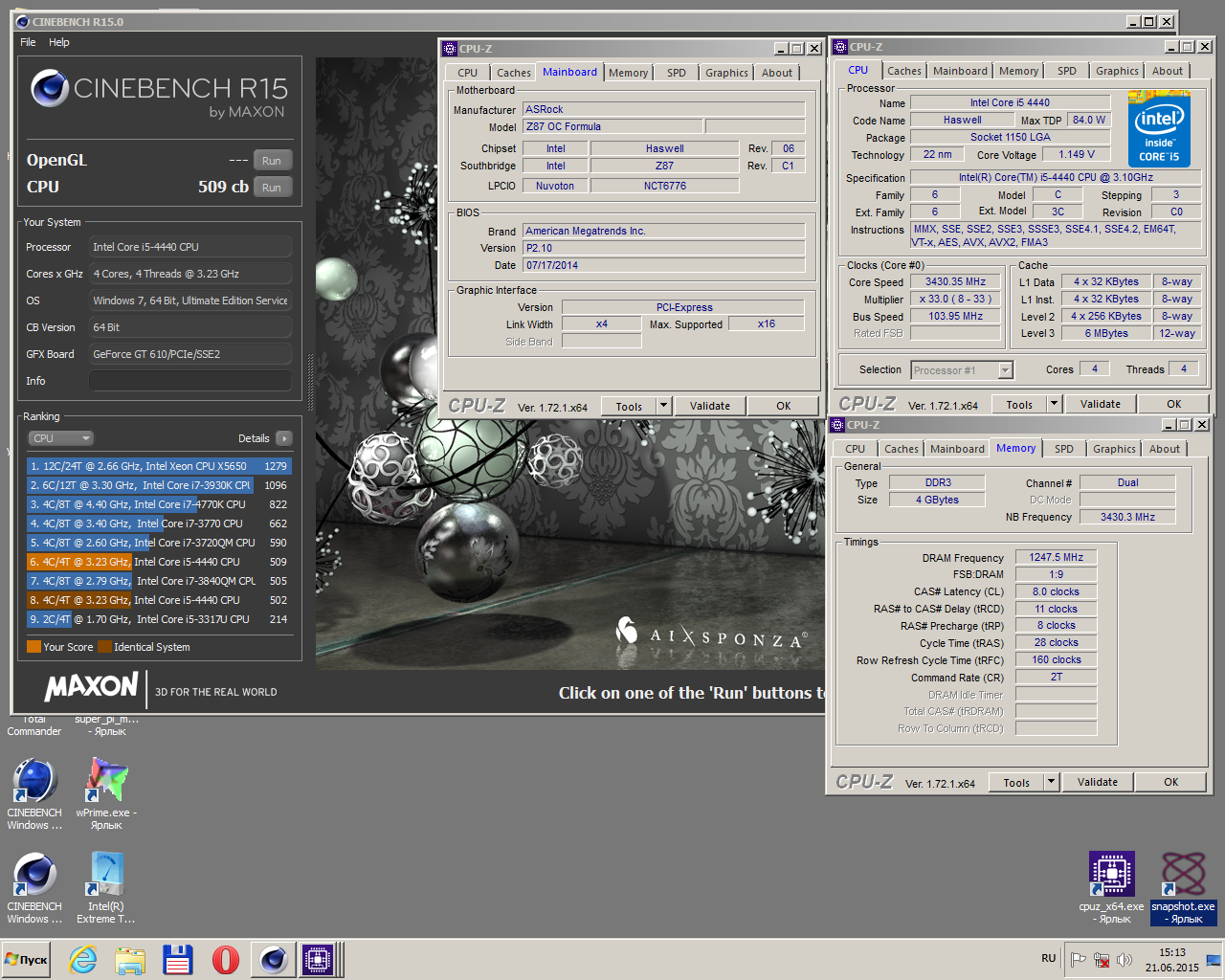Open the CINEBENCH Windows shortcut above wPrime row
This screenshot has width=1225, height=980.
tap(34, 792)
